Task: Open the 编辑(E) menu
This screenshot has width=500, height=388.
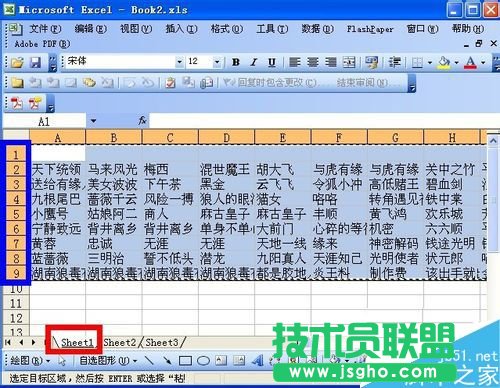Action: (90, 29)
